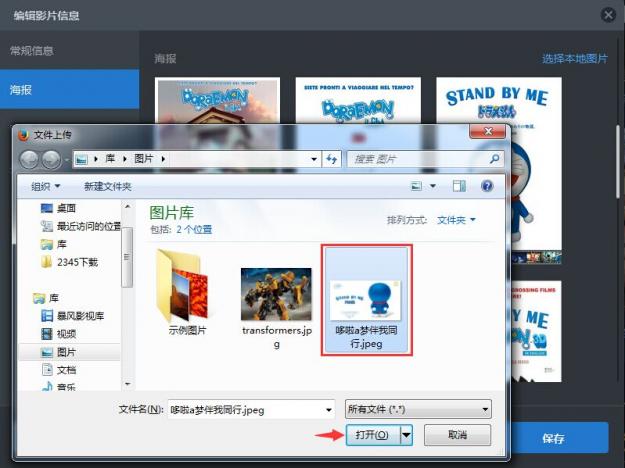This screenshot has height=468, width=625.
Task: Click 新建文件夹 in the toolbar
Action: [108, 186]
